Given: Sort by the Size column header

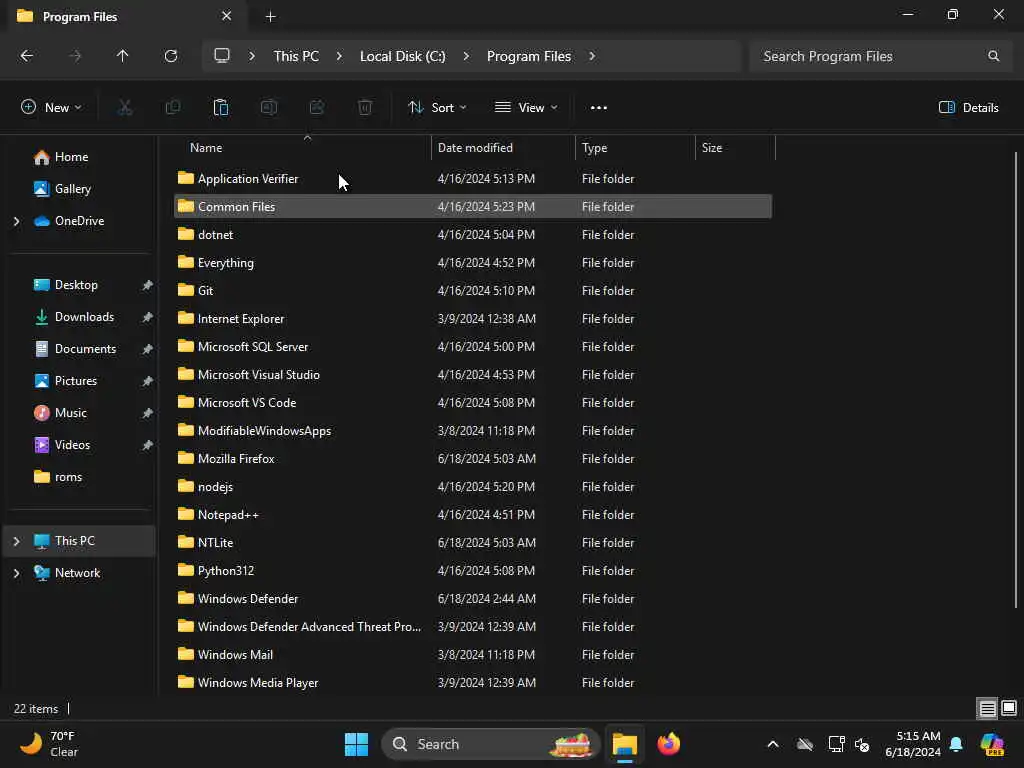Looking at the screenshot, I should coord(735,148).
